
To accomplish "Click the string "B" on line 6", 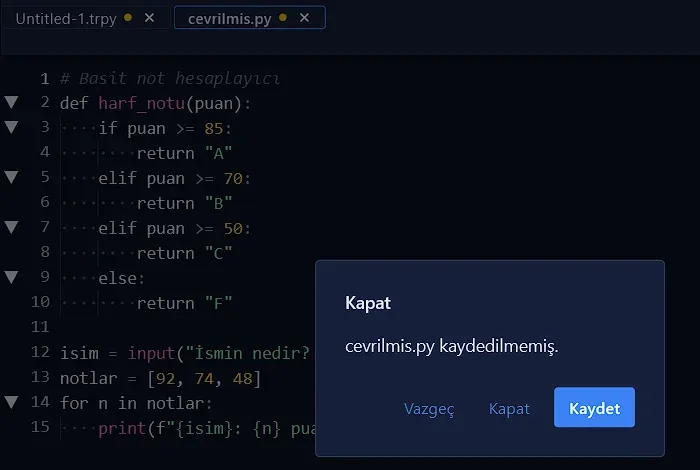I will [218, 204].
